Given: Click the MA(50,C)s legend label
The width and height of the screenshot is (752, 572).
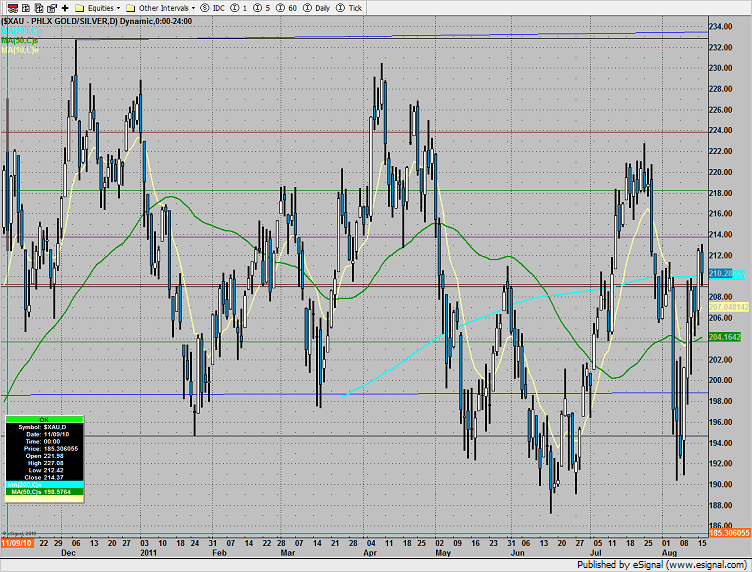Looking at the screenshot, I should pyautogui.click(x=20, y=40).
